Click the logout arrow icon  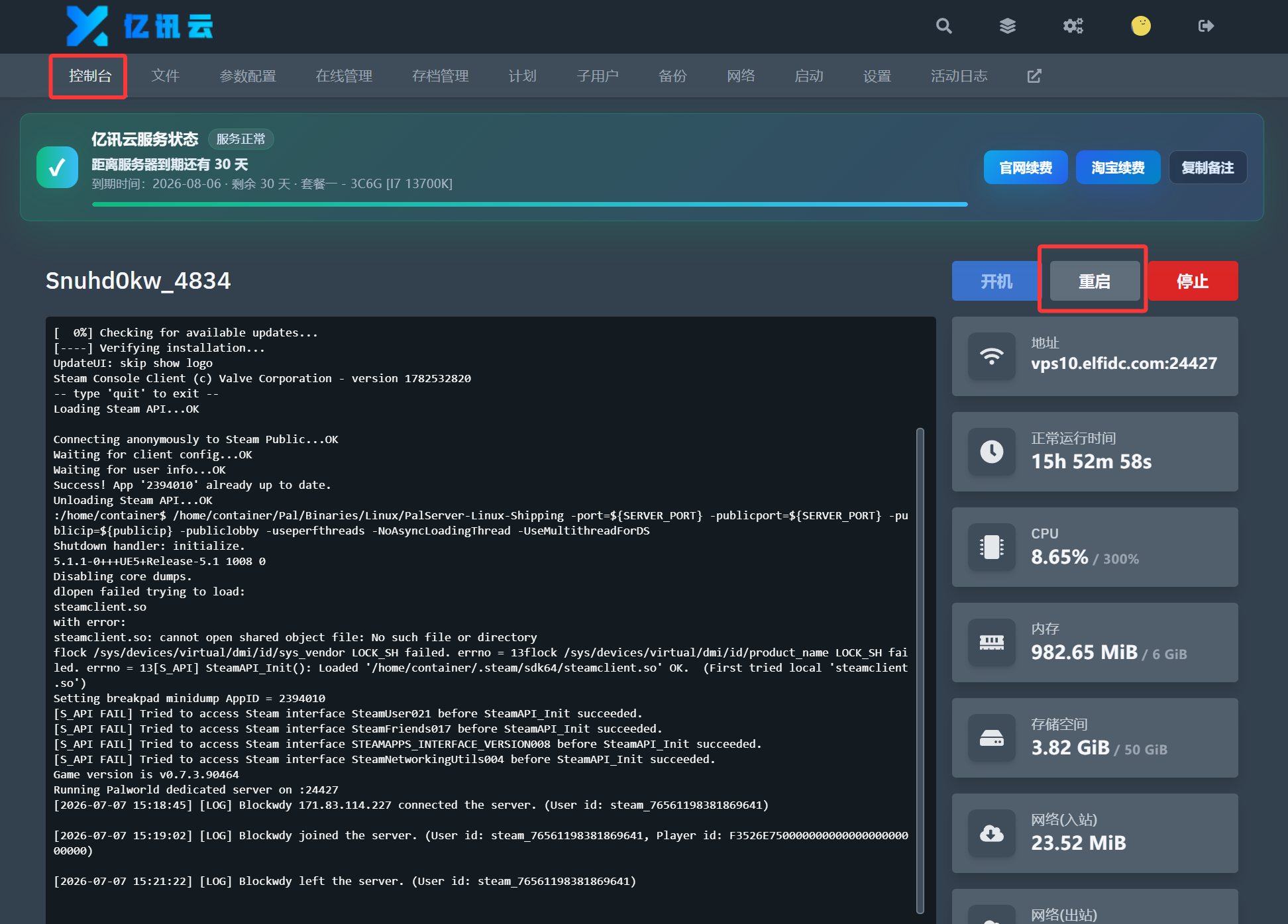[1206, 26]
